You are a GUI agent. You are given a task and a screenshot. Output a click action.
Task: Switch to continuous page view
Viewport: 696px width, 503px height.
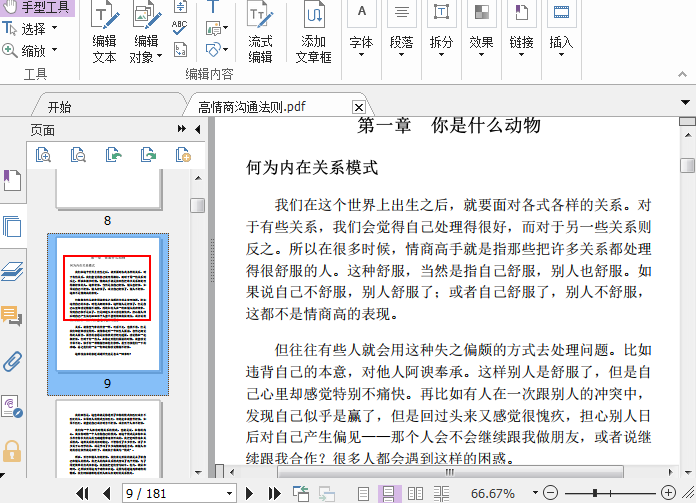[389, 493]
